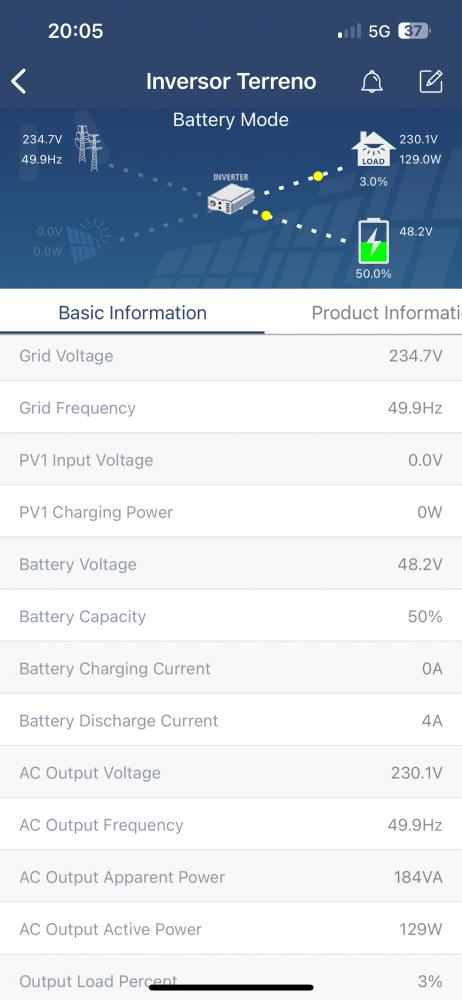Viewport: 462px width, 1000px height.
Task: Tap the edit pencil icon
Action: (431, 82)
